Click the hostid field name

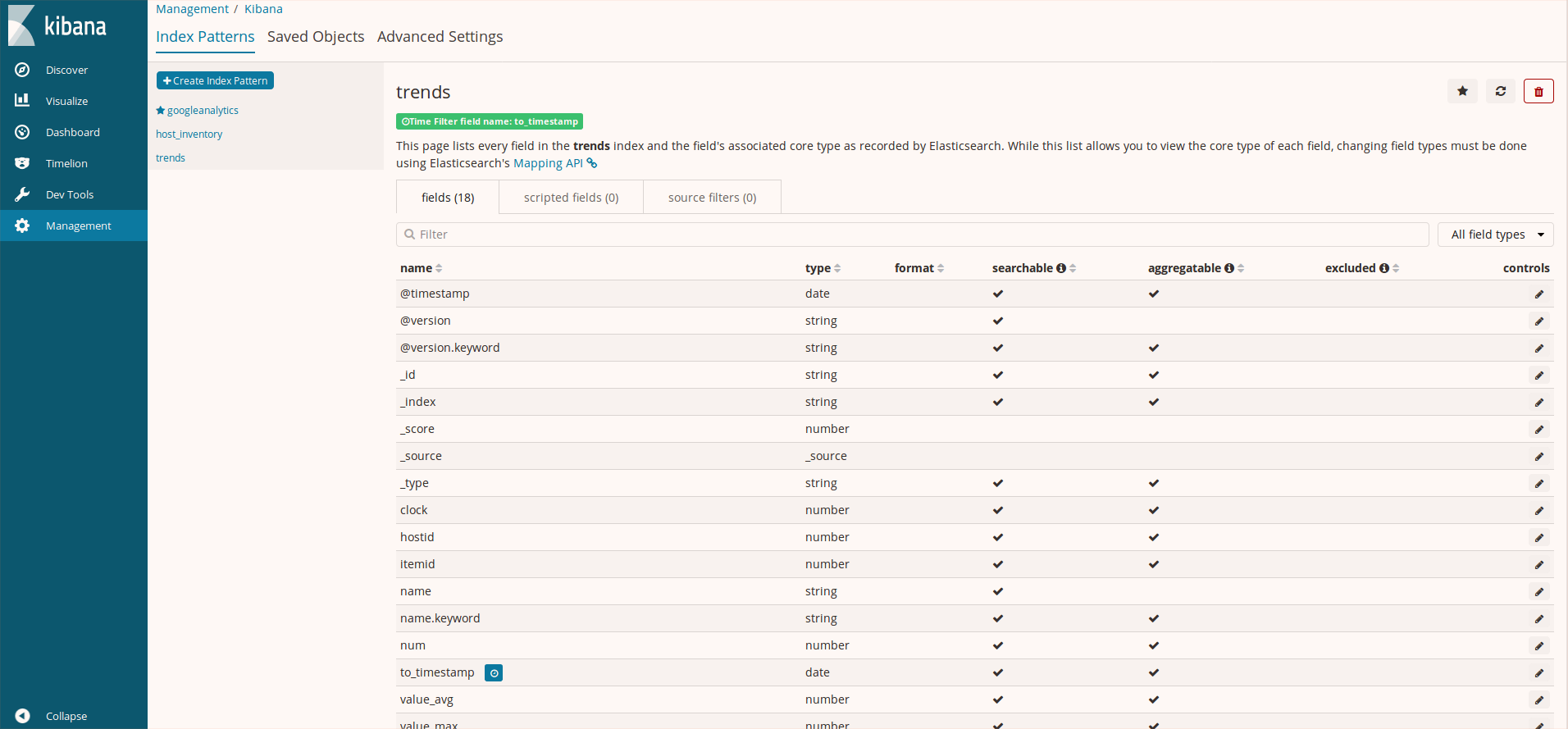point(417,537)
